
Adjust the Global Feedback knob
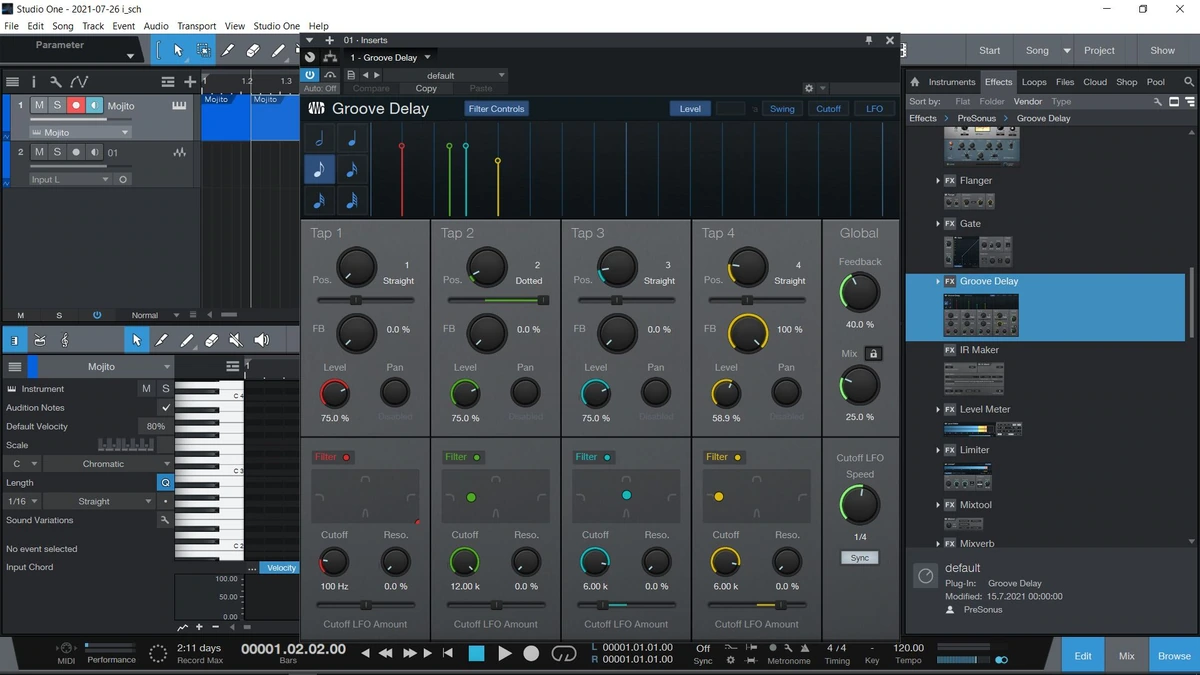click(859, 292)
